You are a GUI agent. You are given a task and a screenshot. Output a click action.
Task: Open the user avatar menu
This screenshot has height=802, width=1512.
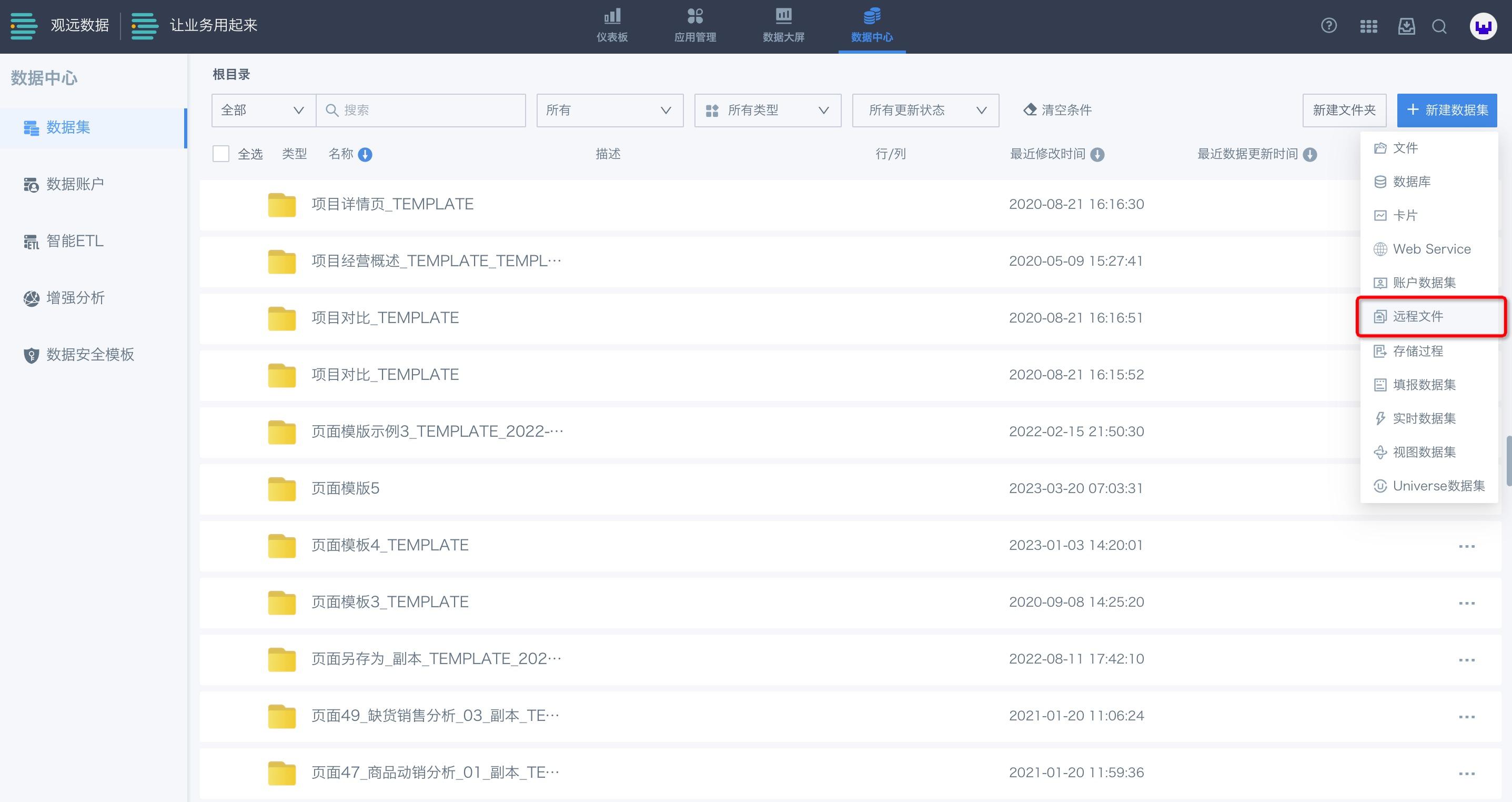pyautogui.click(x=1483, y=26)
